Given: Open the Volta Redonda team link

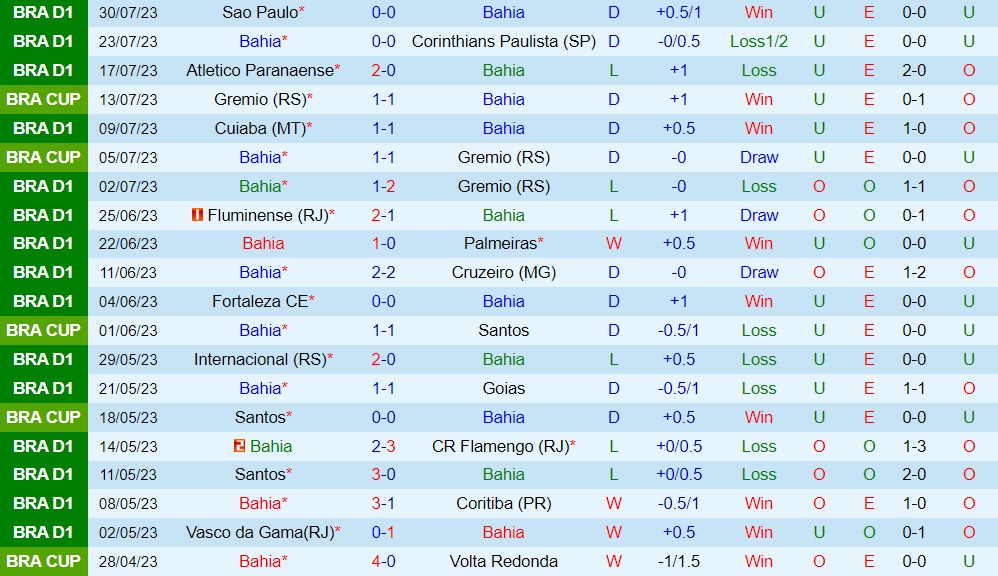Looking at the screenshot, I should 503,561.
